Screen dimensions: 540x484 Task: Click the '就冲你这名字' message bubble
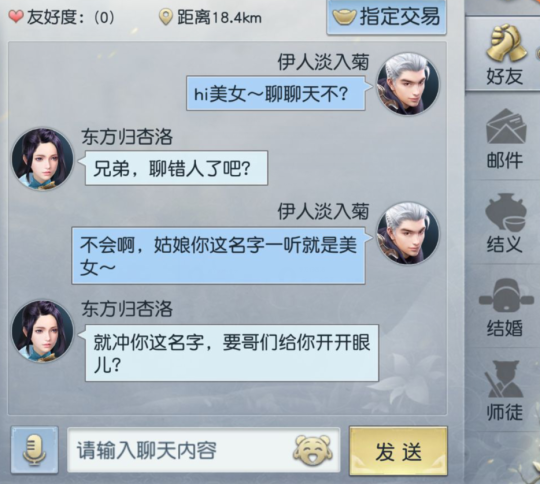pos(232,353)
